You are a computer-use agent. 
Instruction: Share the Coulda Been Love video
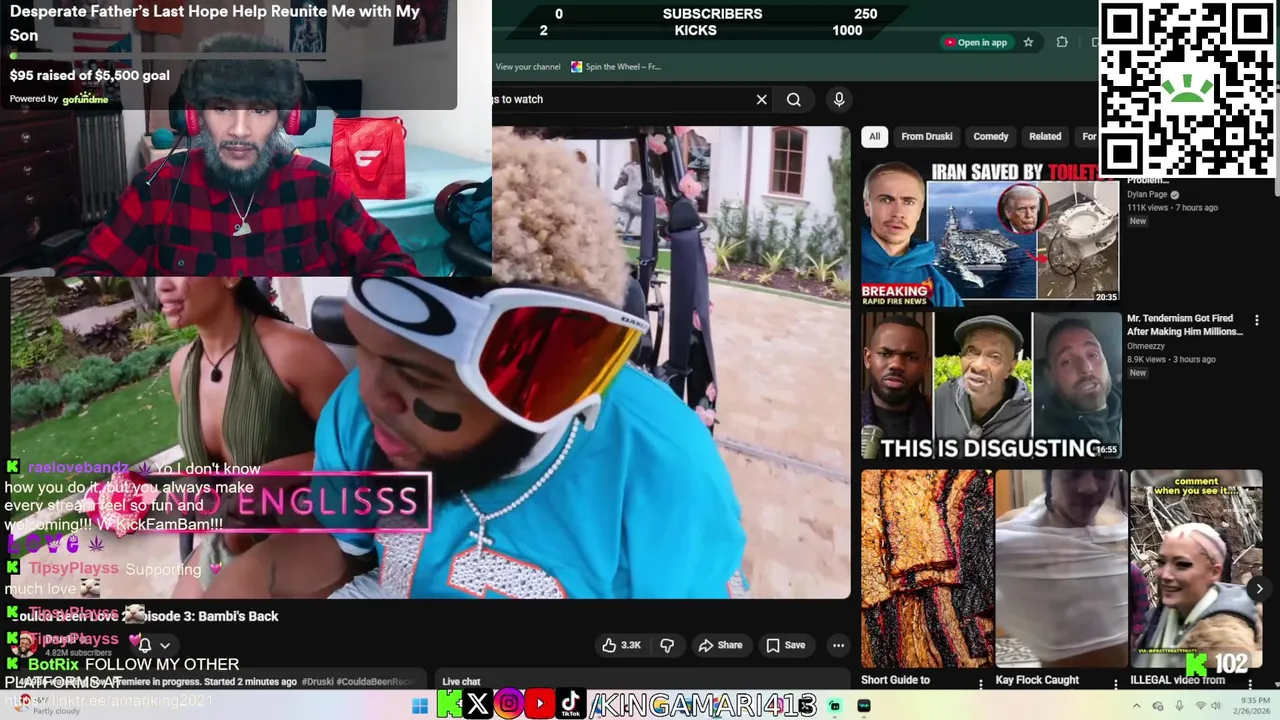pos(720,645)
